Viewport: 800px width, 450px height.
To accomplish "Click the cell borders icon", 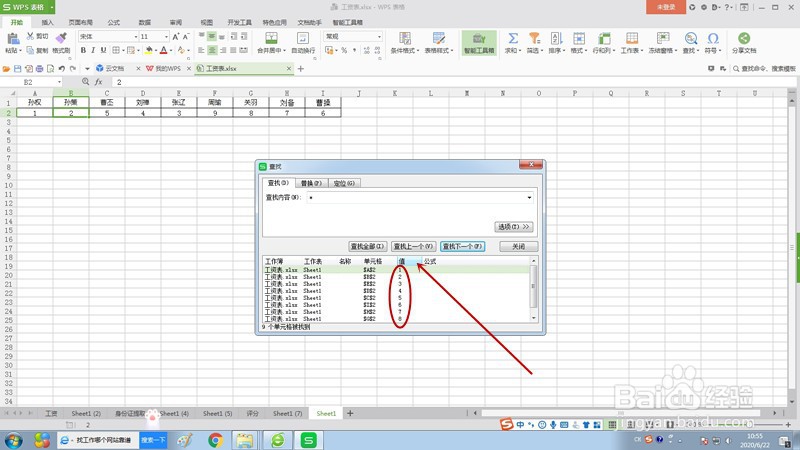I will point(116,50).
